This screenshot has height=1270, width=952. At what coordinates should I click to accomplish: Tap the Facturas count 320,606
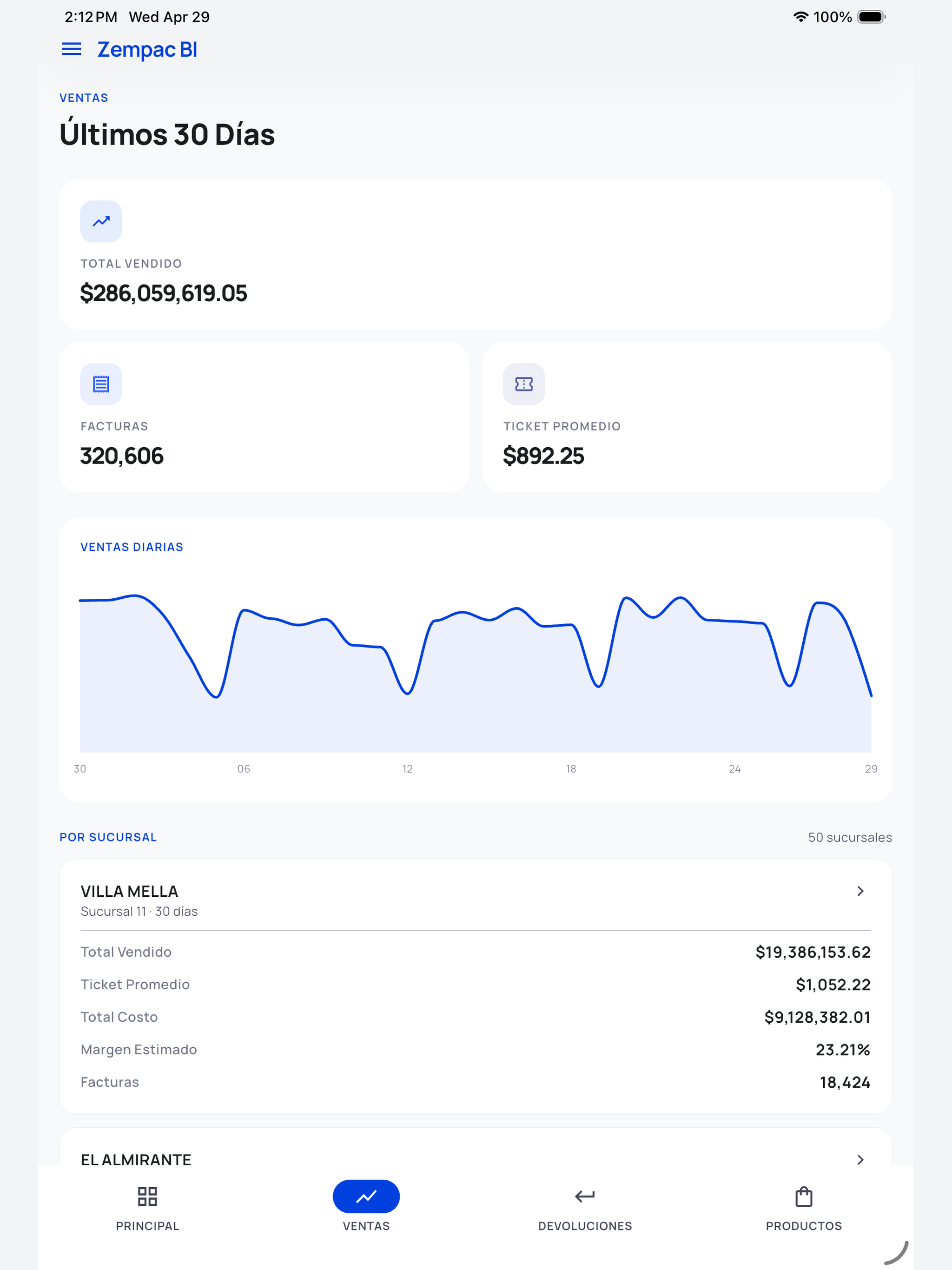point(122,456)
